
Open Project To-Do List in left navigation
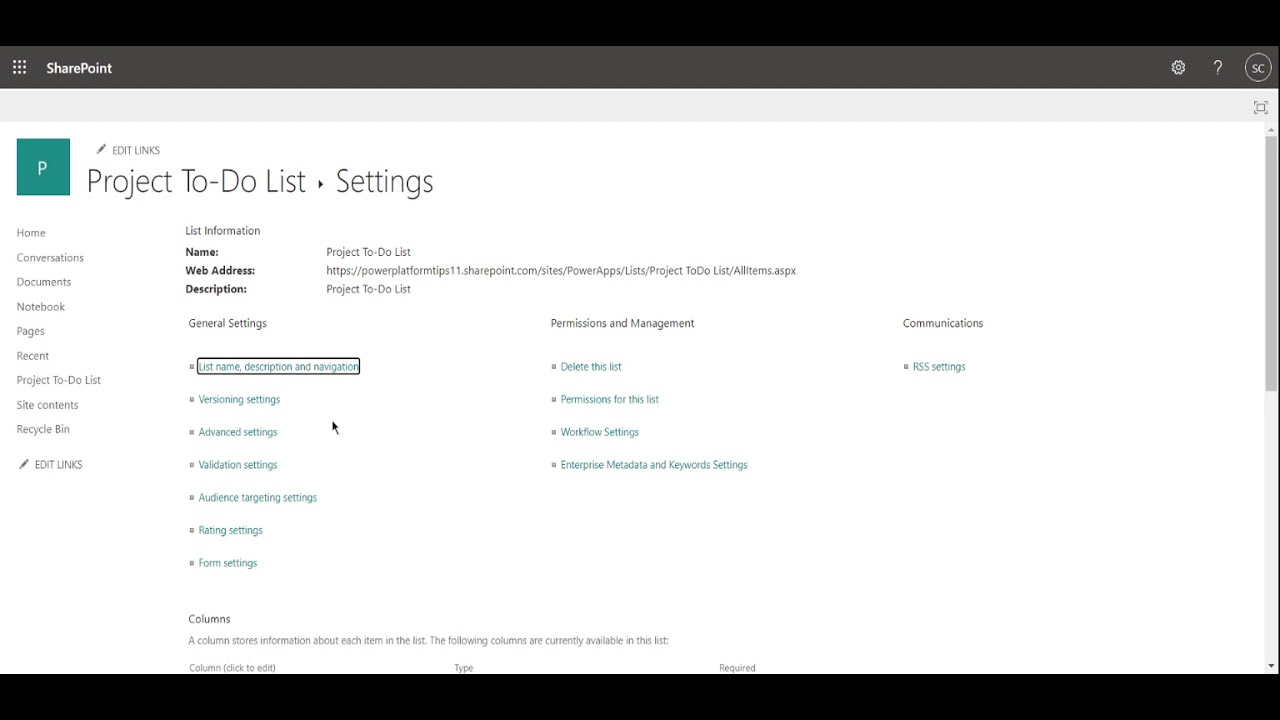(x=59, y=380)
